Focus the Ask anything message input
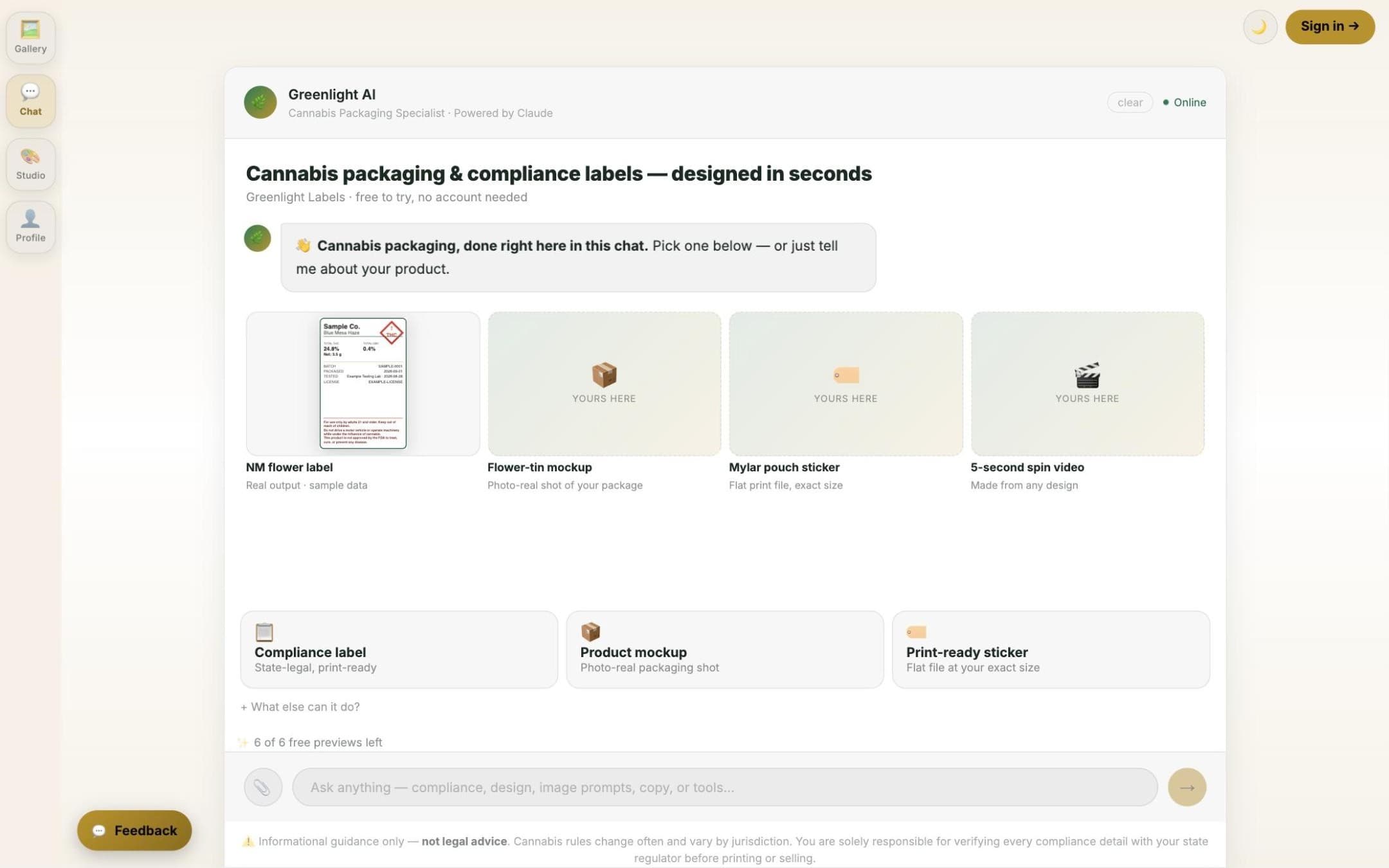Viewport: 1389px width, 868px height. tap(725, 787)
